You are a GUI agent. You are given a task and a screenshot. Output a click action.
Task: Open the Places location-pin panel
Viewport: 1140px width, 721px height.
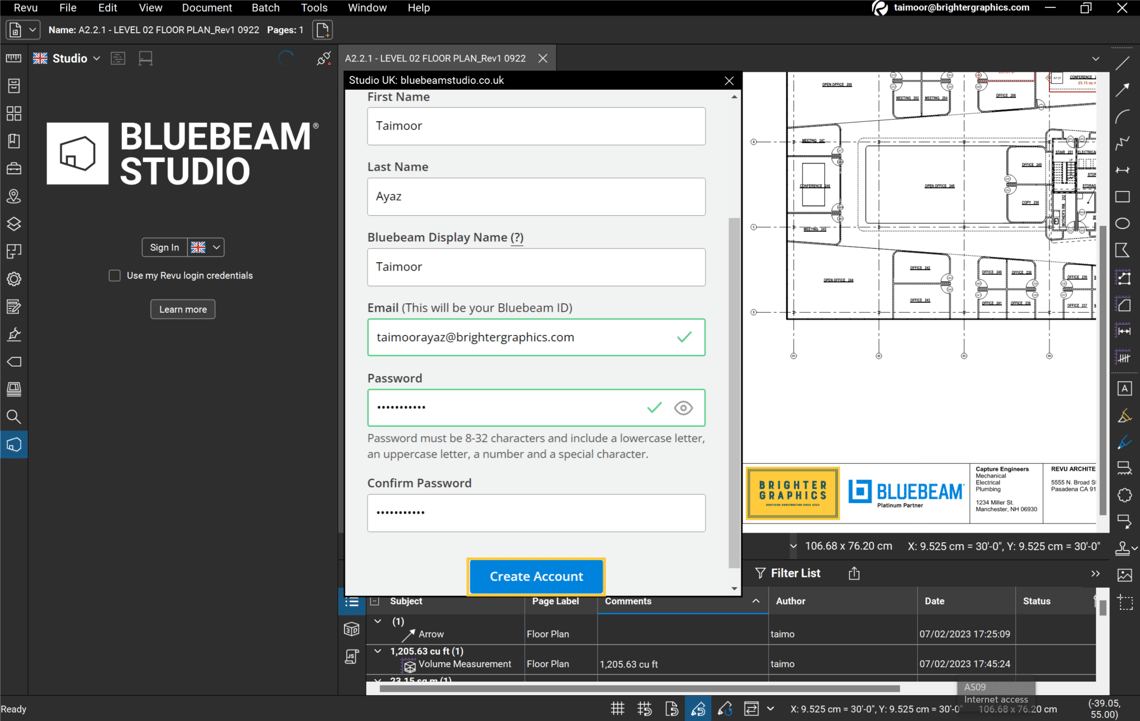coord(14,196)
